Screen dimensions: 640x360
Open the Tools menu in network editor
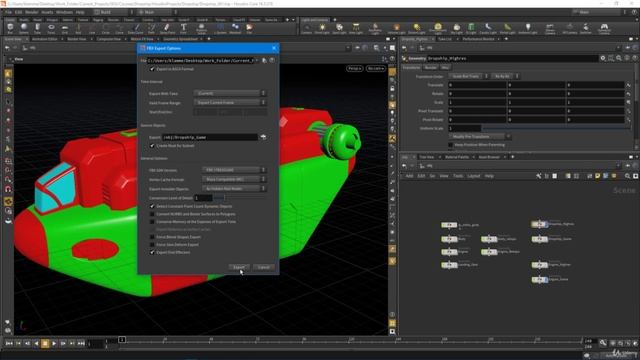[458, 176]
